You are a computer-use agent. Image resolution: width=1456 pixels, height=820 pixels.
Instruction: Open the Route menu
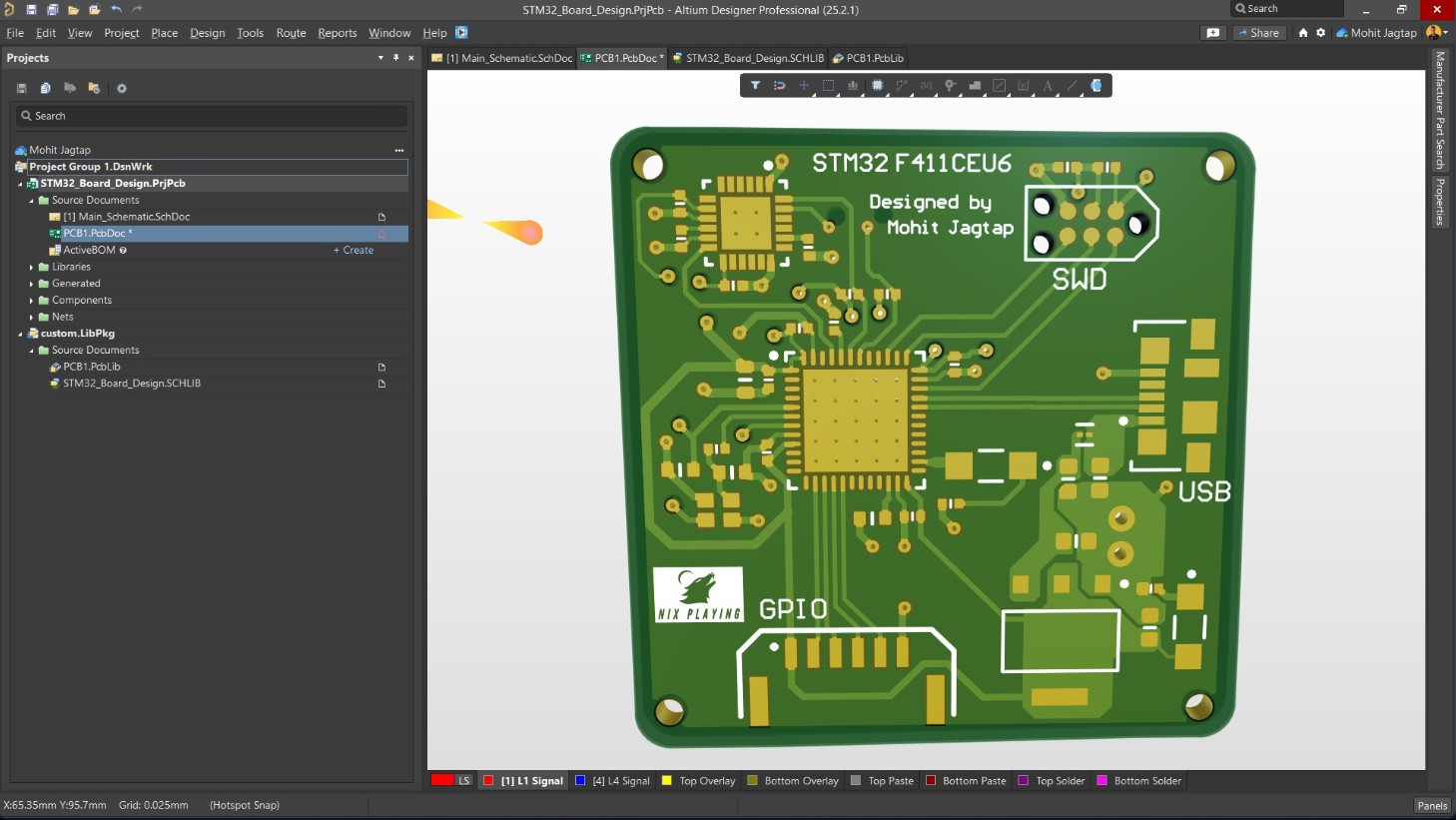pyautogui.click(x=291, y=33)
